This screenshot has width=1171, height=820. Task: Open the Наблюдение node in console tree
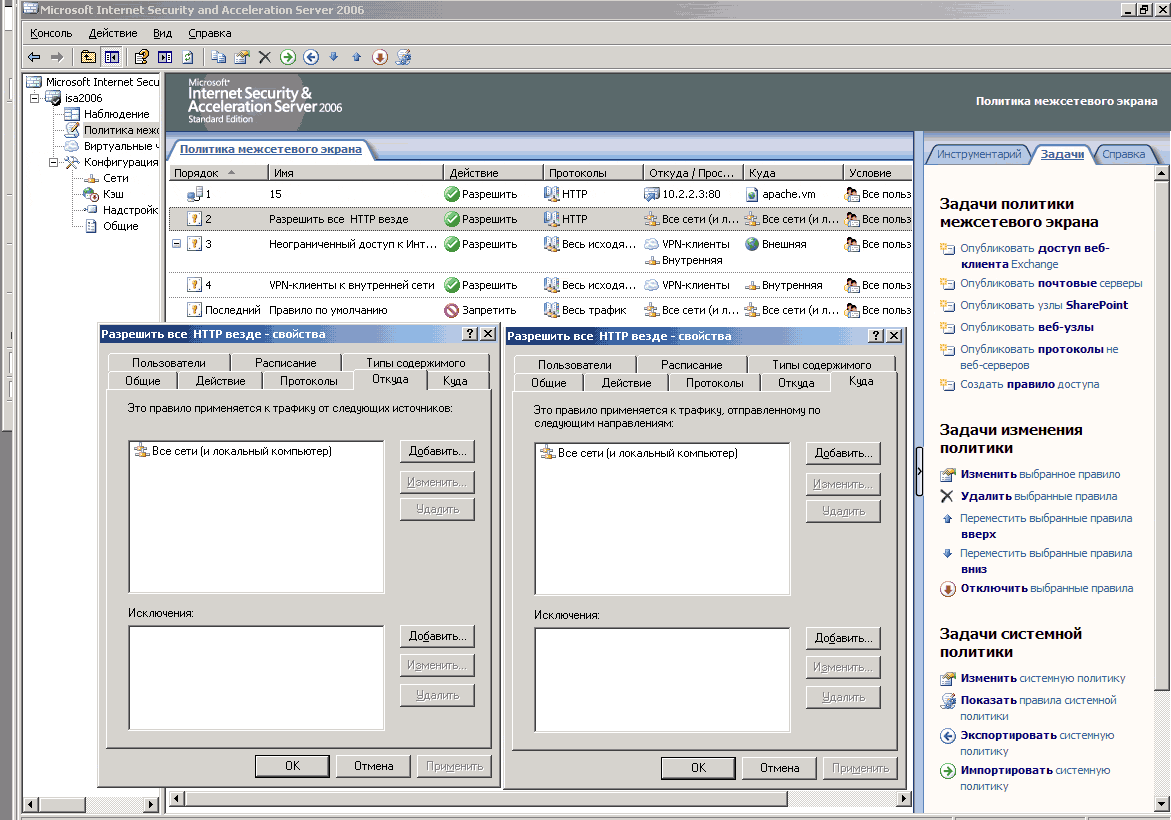[116, 114]
